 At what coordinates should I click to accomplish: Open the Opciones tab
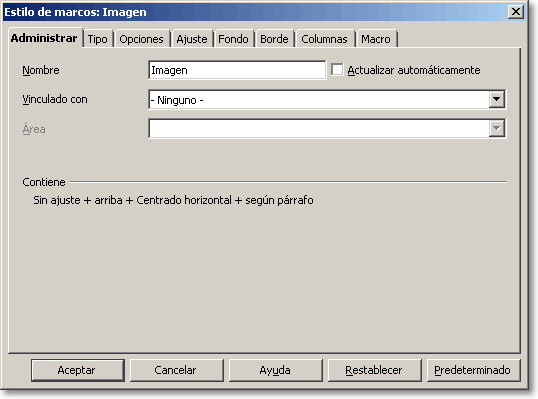pos(142,39)
